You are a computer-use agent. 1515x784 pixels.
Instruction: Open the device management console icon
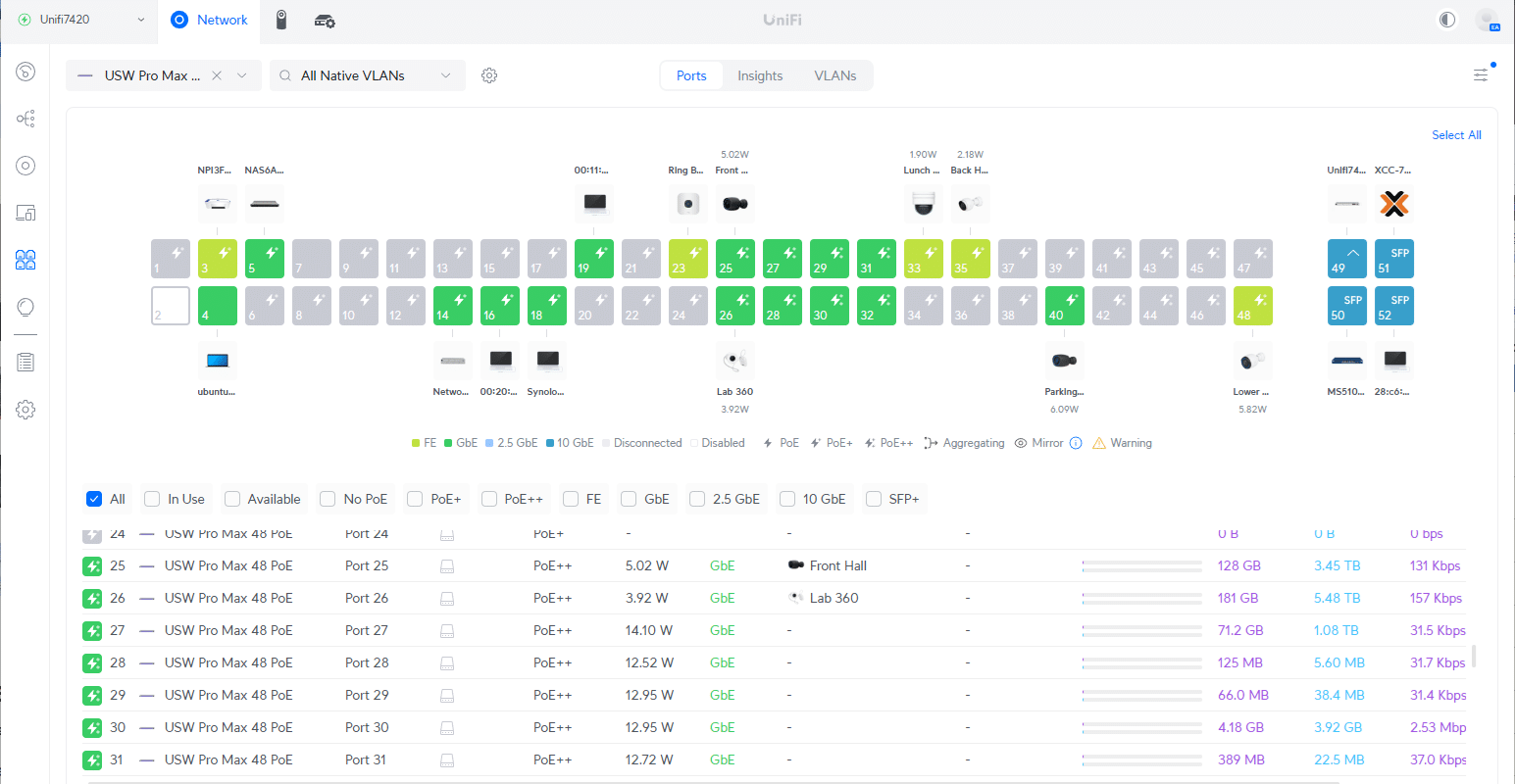pos(325,21)
